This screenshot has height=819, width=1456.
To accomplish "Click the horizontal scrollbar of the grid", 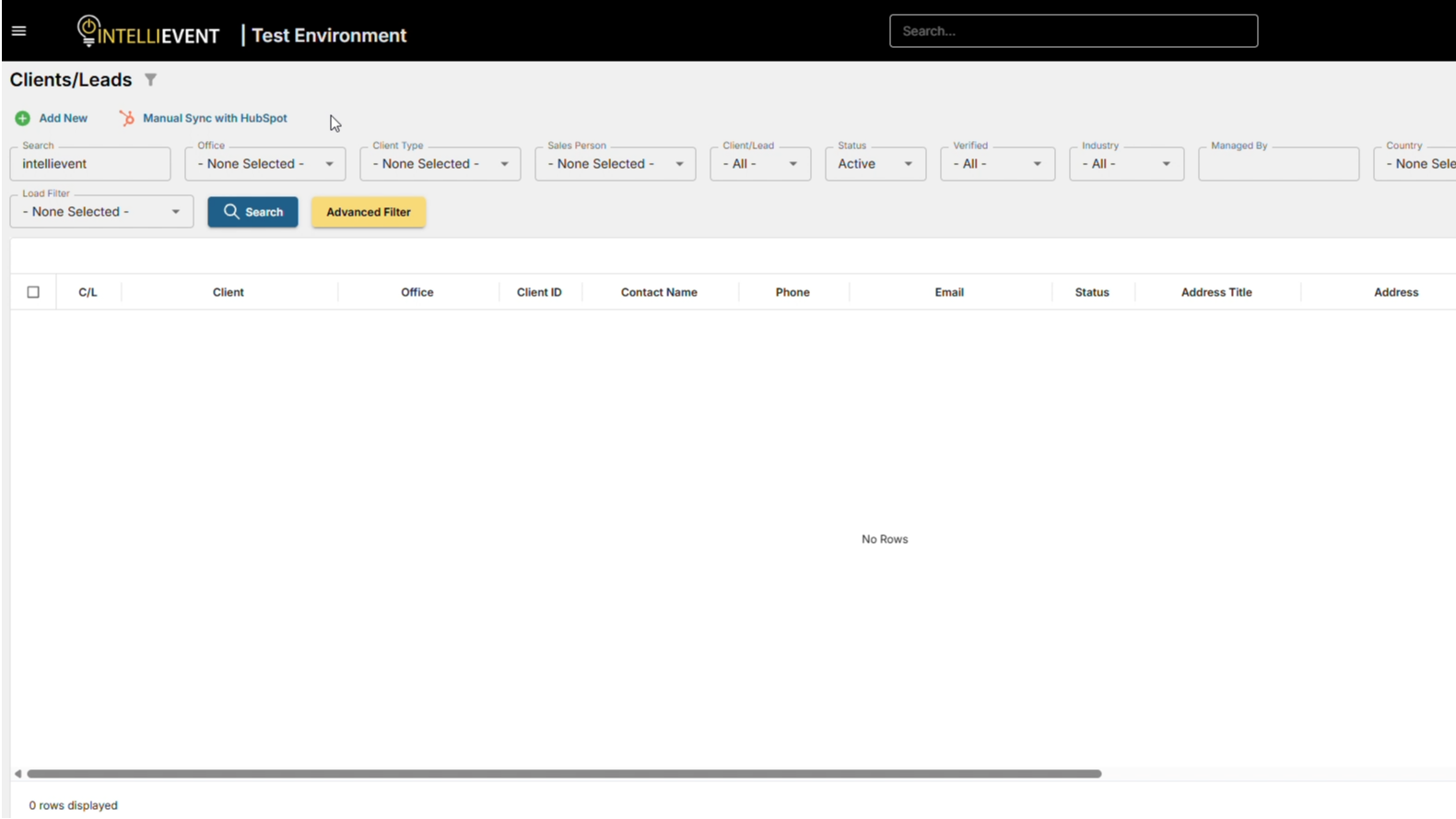I will point(564,774).
